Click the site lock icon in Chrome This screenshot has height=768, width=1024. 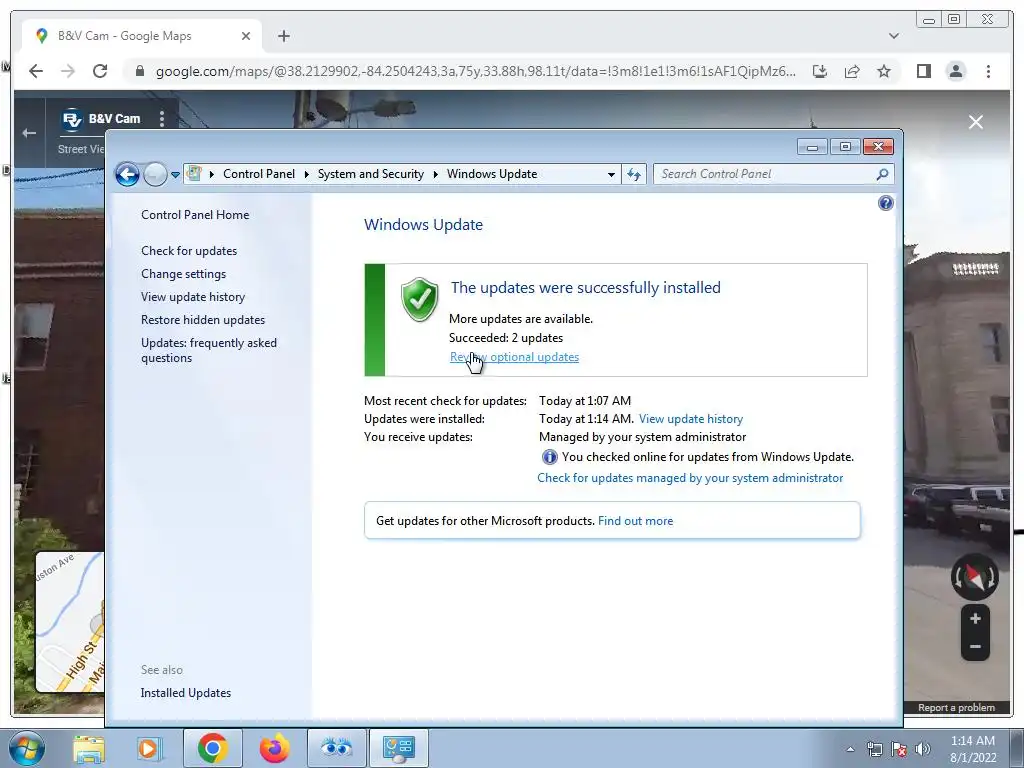[x=140, y=71]
